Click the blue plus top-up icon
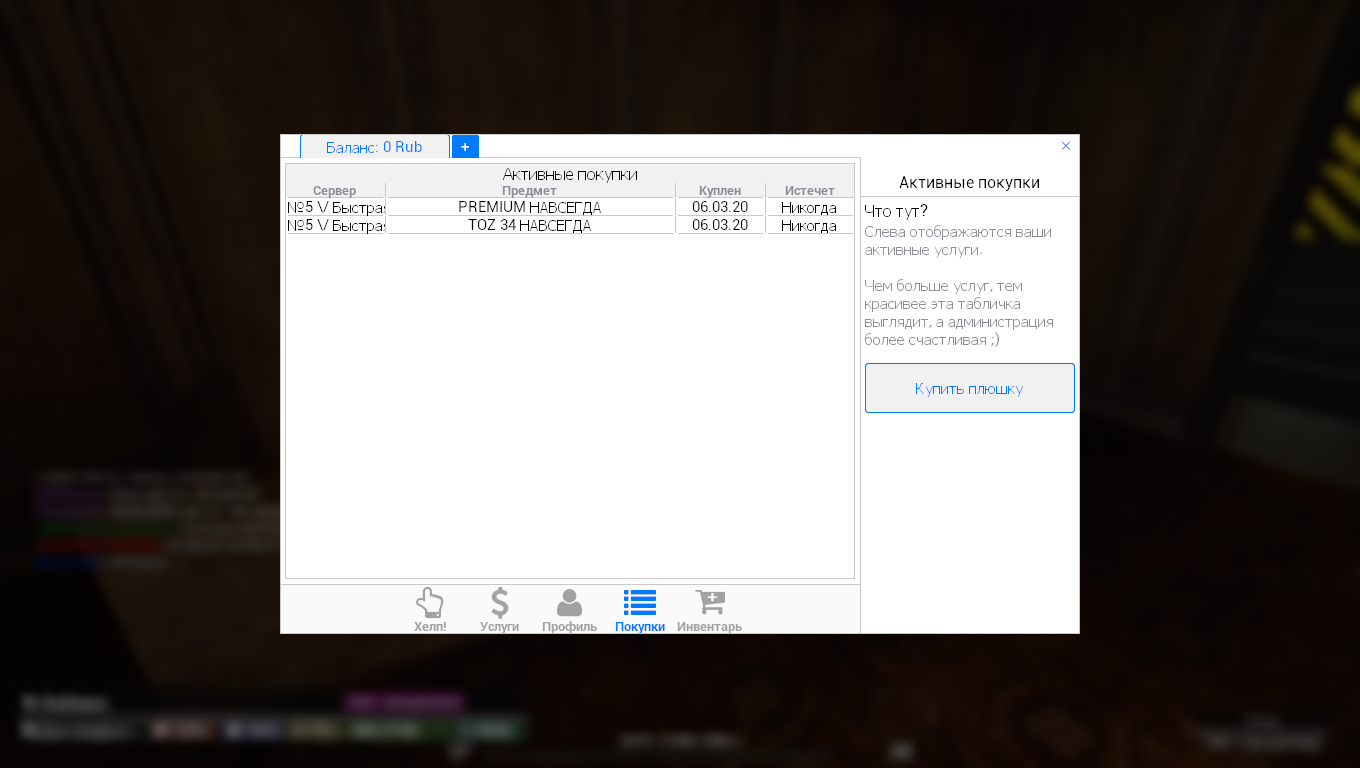1360x768 pixels. 465,147
